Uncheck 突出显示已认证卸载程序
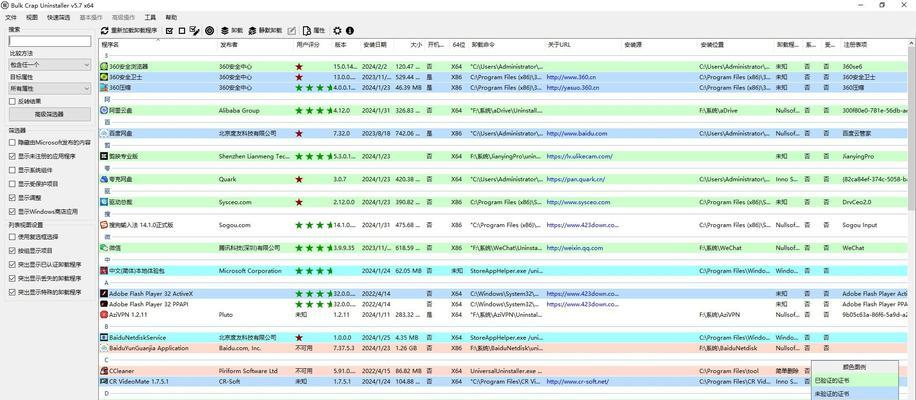The width and height of the screenshot is (916, 400). point(12,265)
